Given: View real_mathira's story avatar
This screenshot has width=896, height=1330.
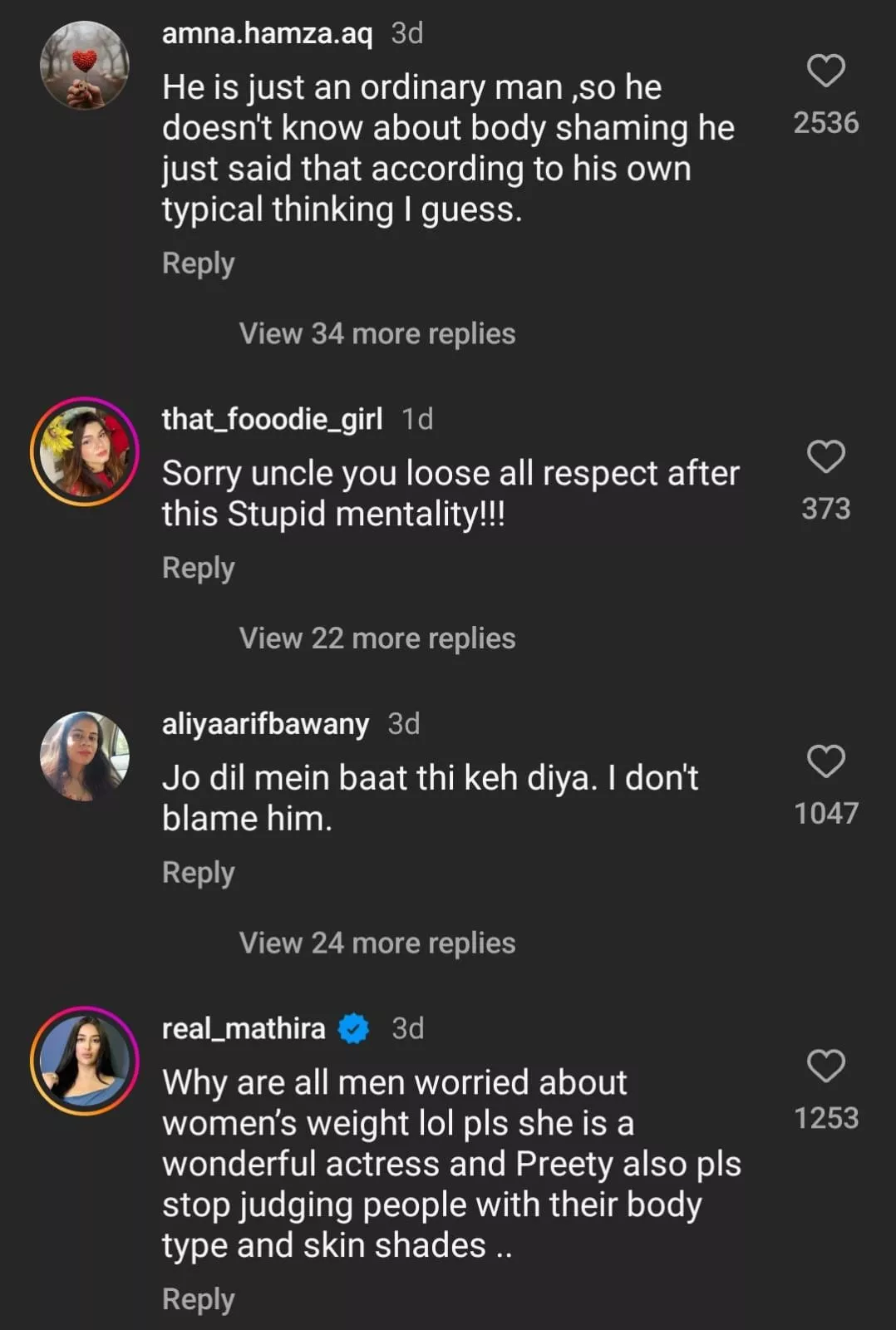Looking at the screenshot, I should tap(85, 1062).
